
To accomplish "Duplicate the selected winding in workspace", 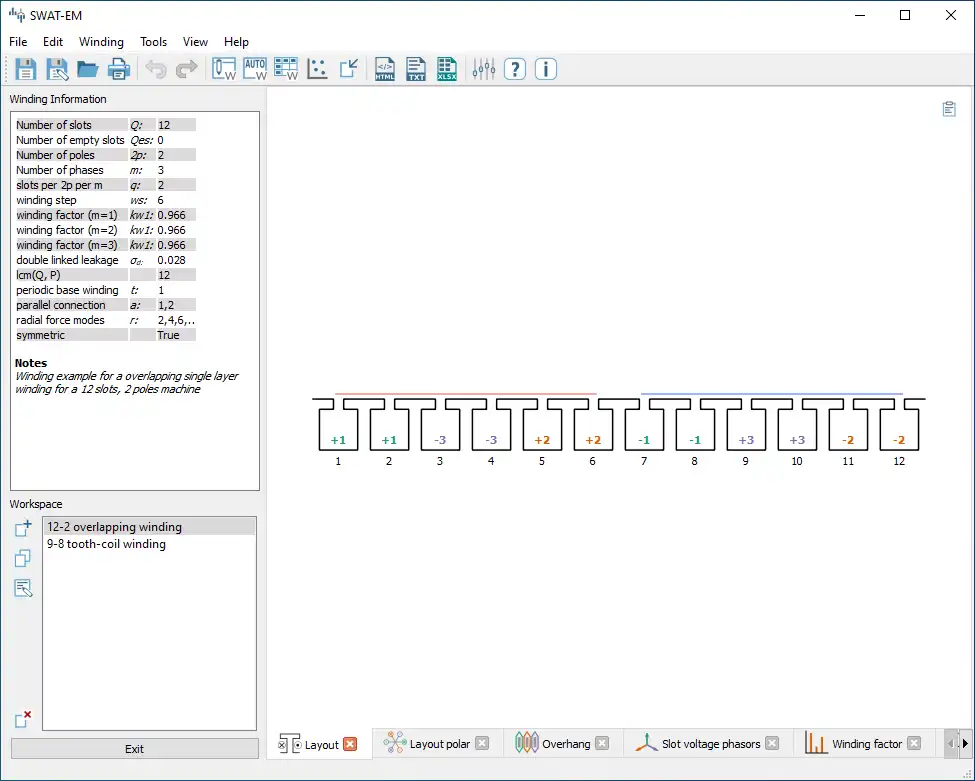I will tap(23, 558).
